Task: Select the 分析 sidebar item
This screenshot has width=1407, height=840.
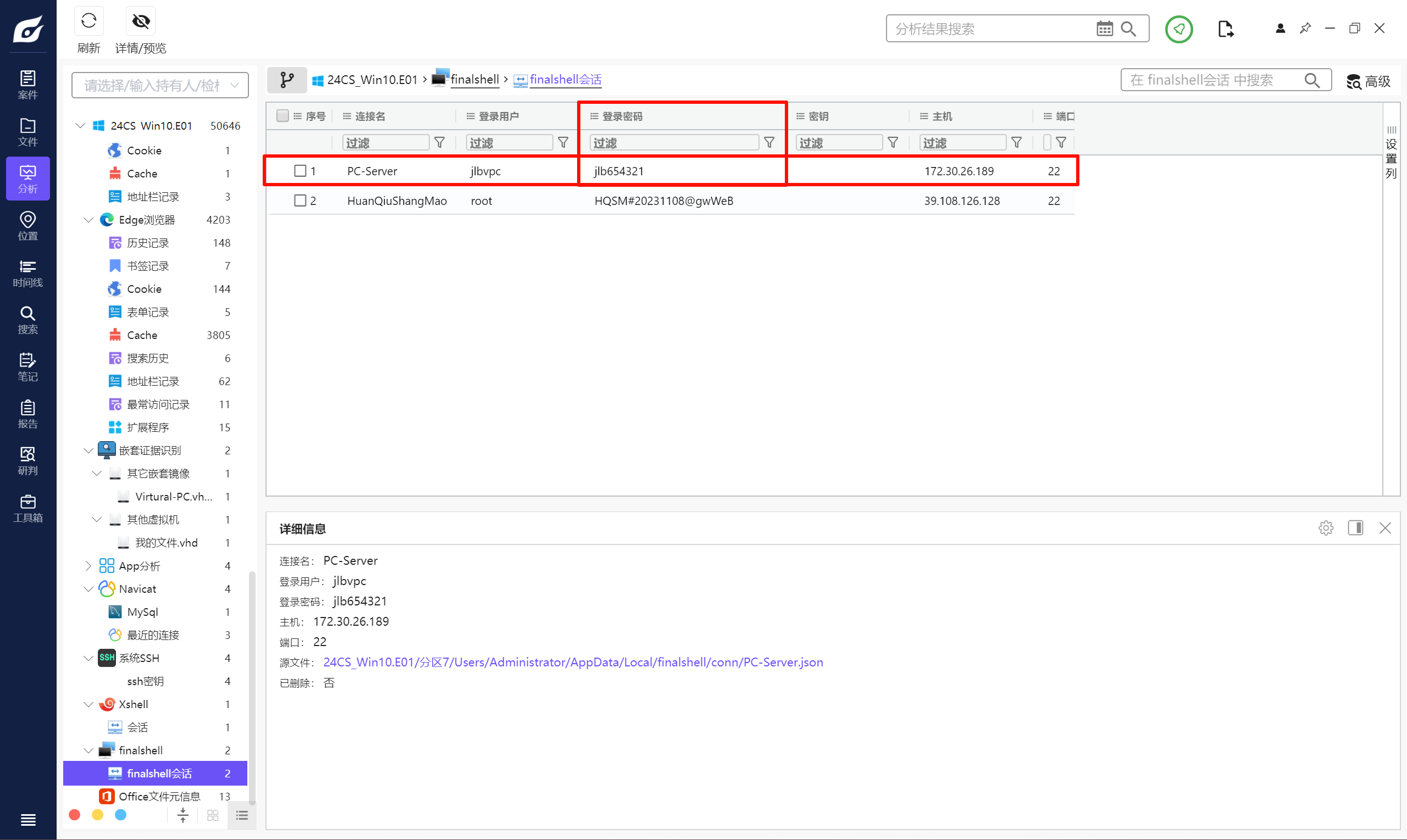Action: 27,179
